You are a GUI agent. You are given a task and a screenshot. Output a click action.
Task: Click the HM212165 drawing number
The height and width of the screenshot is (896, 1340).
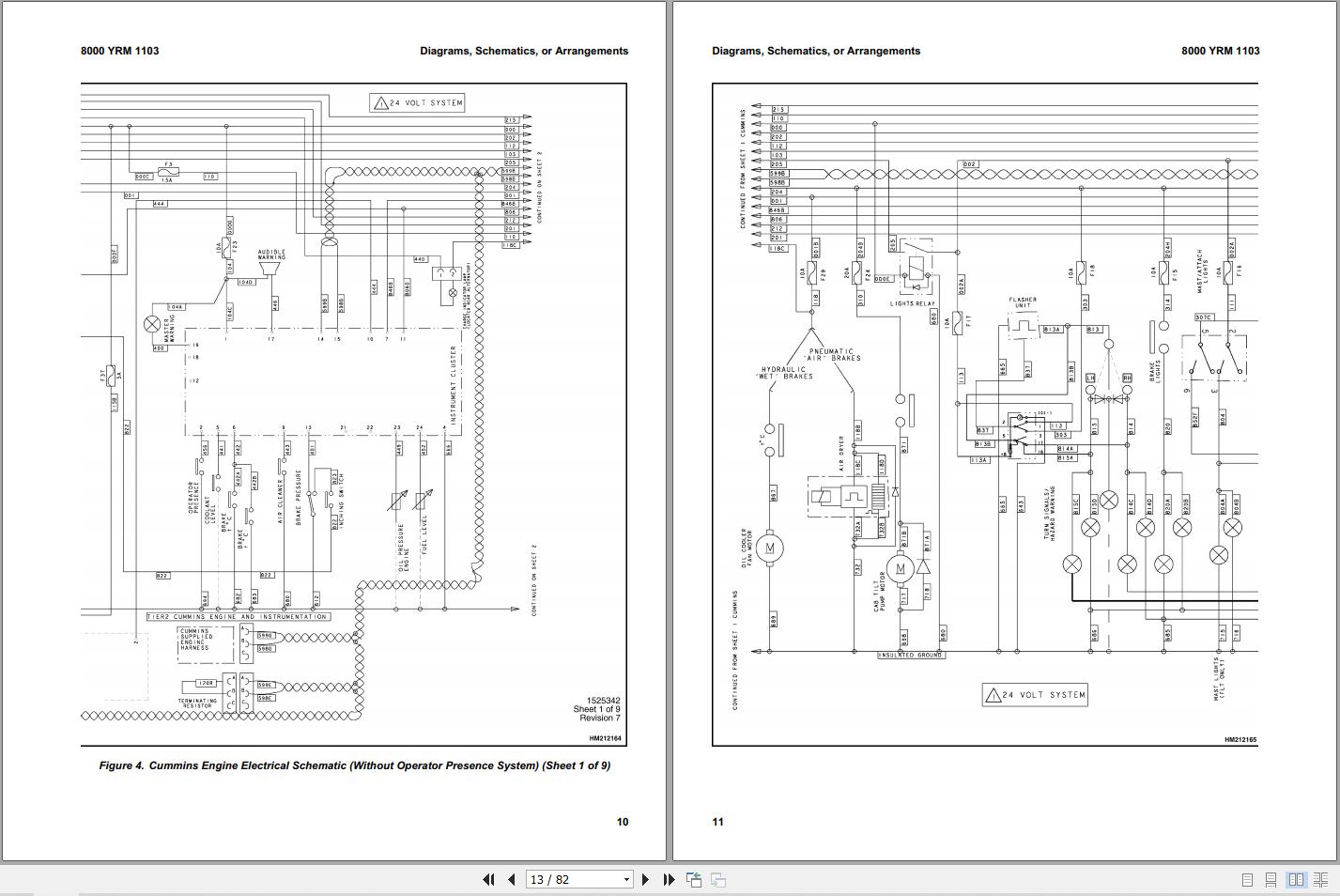pyautogui.click(x=1240, y=740)
